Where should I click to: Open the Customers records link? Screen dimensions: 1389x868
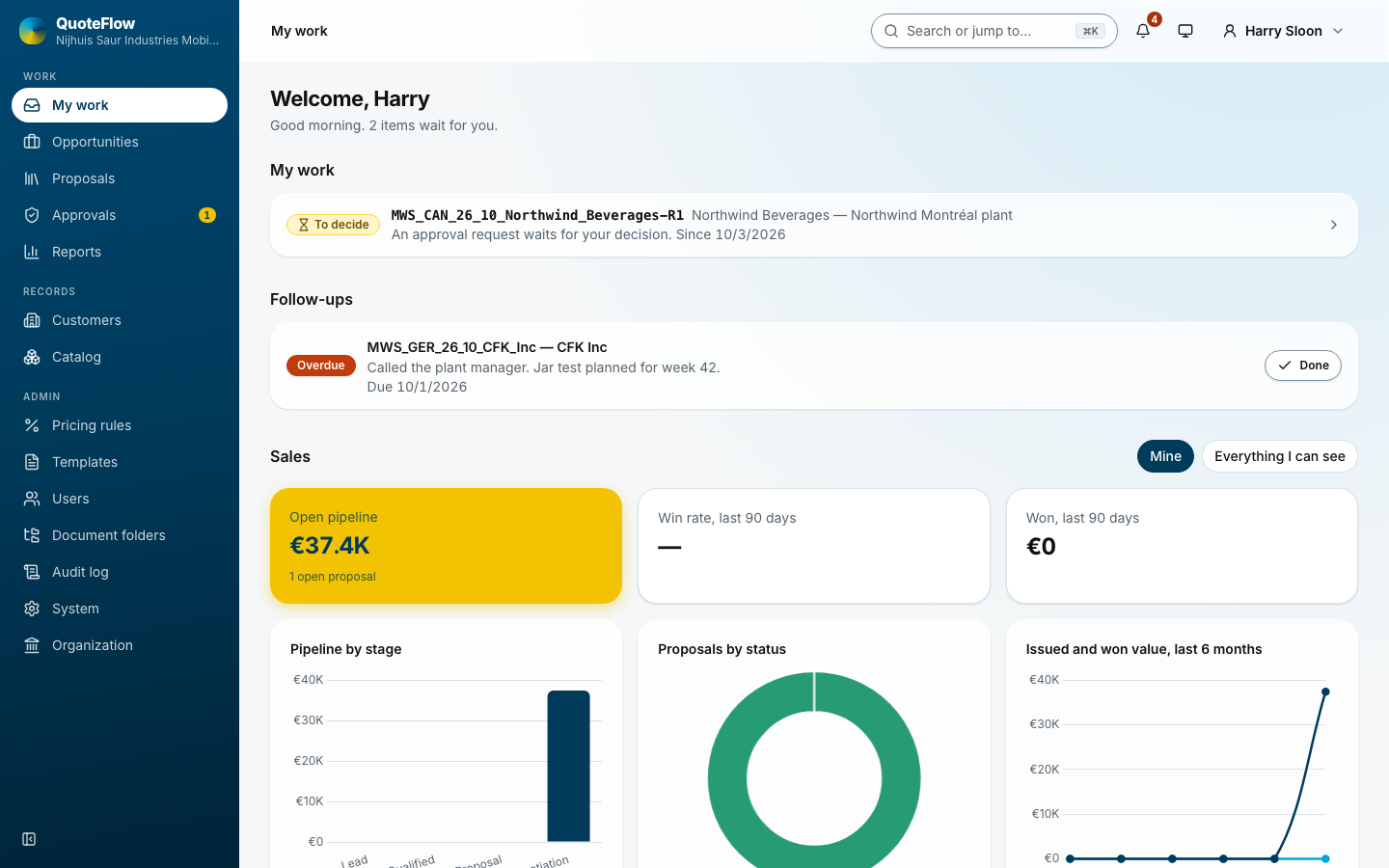pos(120,320)
